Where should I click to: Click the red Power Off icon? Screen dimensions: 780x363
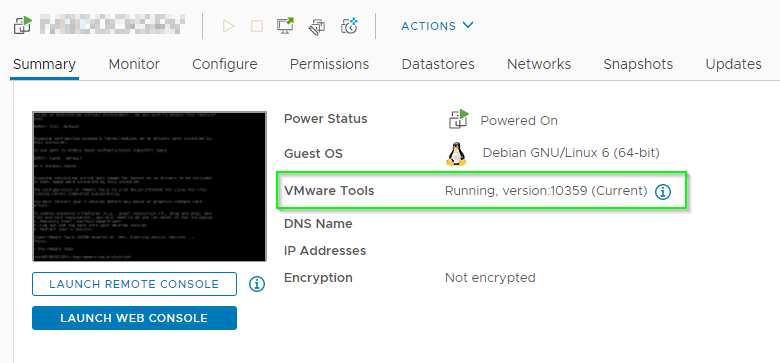257,26
